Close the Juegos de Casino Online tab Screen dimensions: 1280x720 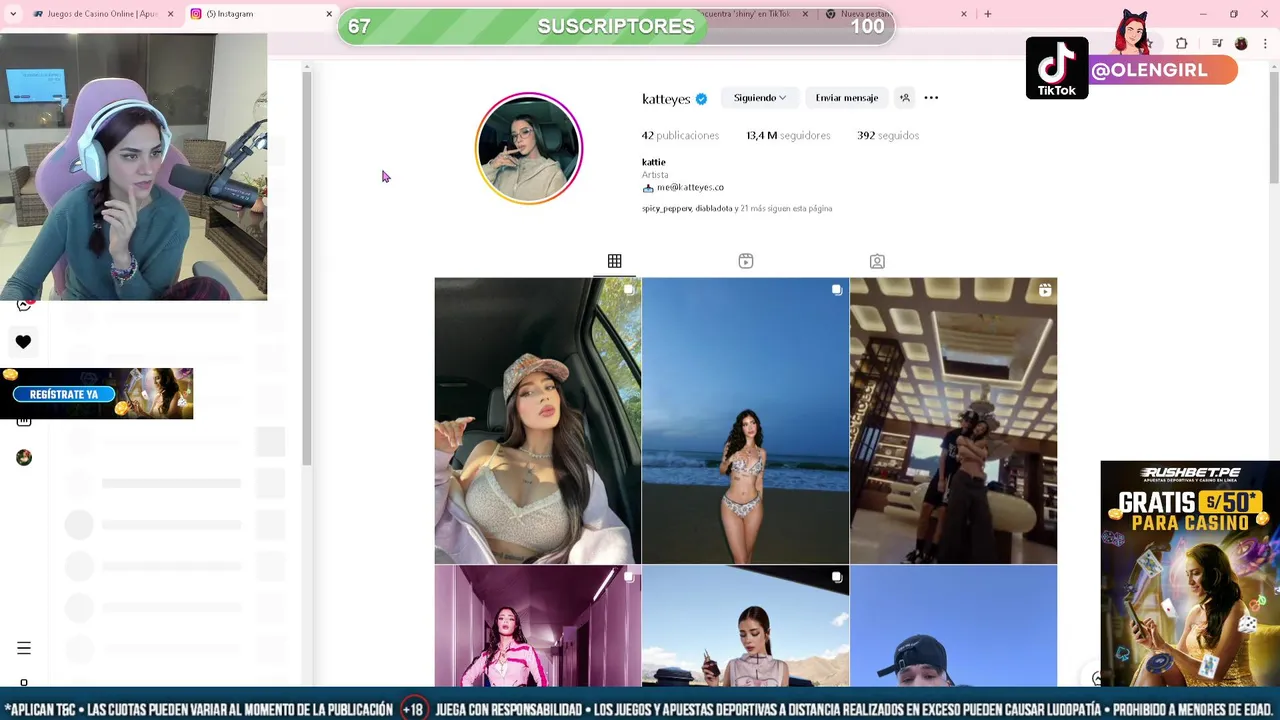[170, 14]
